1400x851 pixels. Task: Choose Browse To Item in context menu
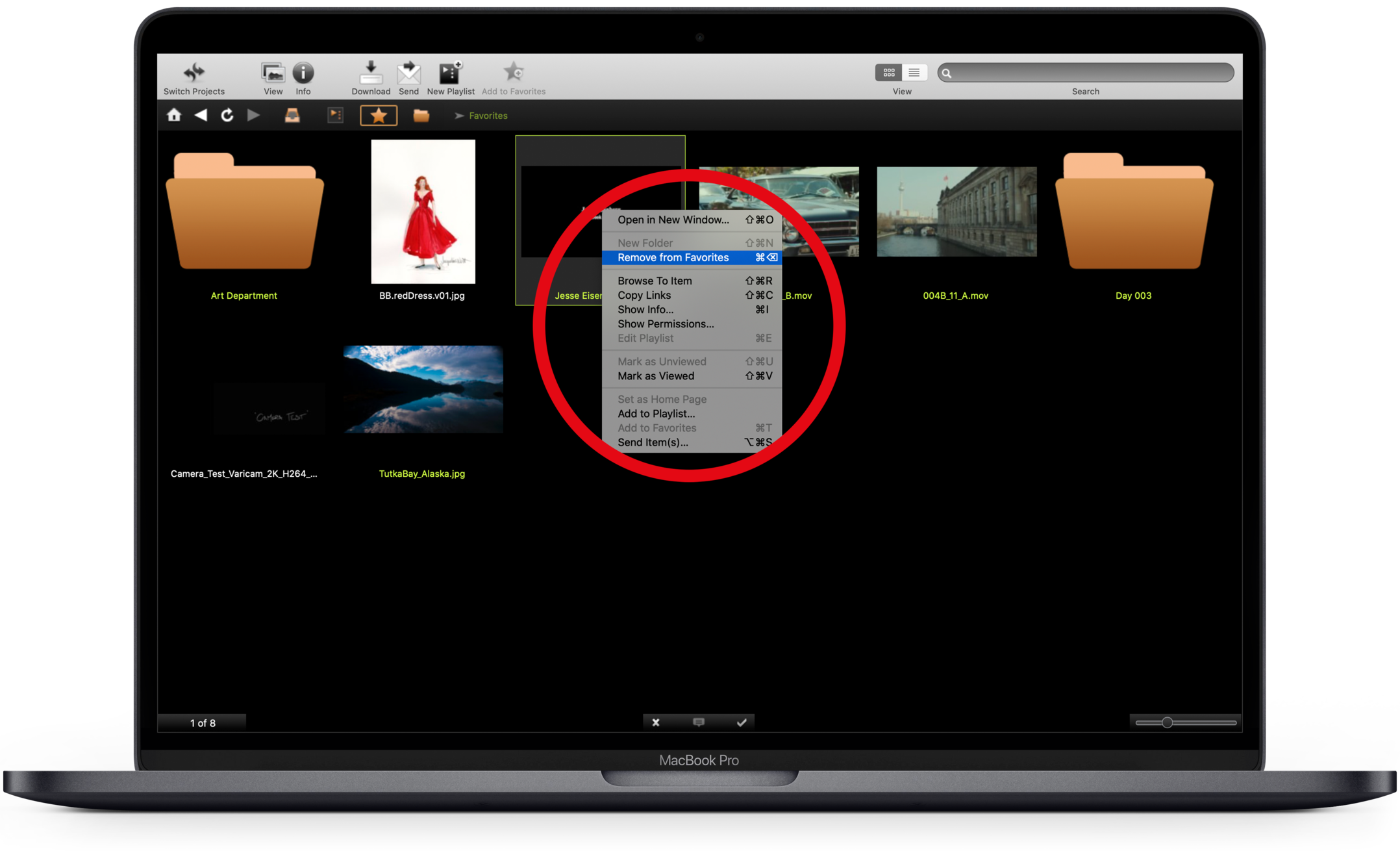click(x=655, y=281)
